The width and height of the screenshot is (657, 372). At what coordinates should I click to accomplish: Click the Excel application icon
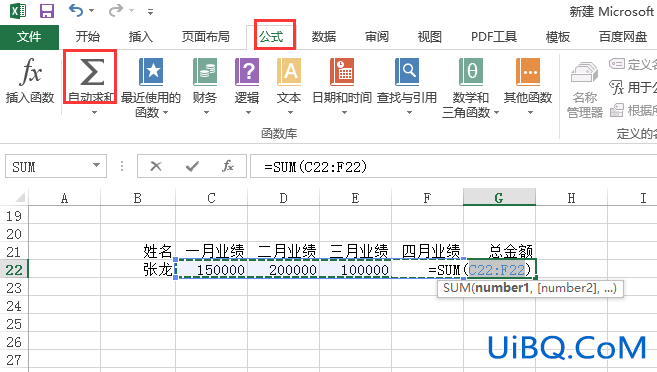click(x=18, y=10)
